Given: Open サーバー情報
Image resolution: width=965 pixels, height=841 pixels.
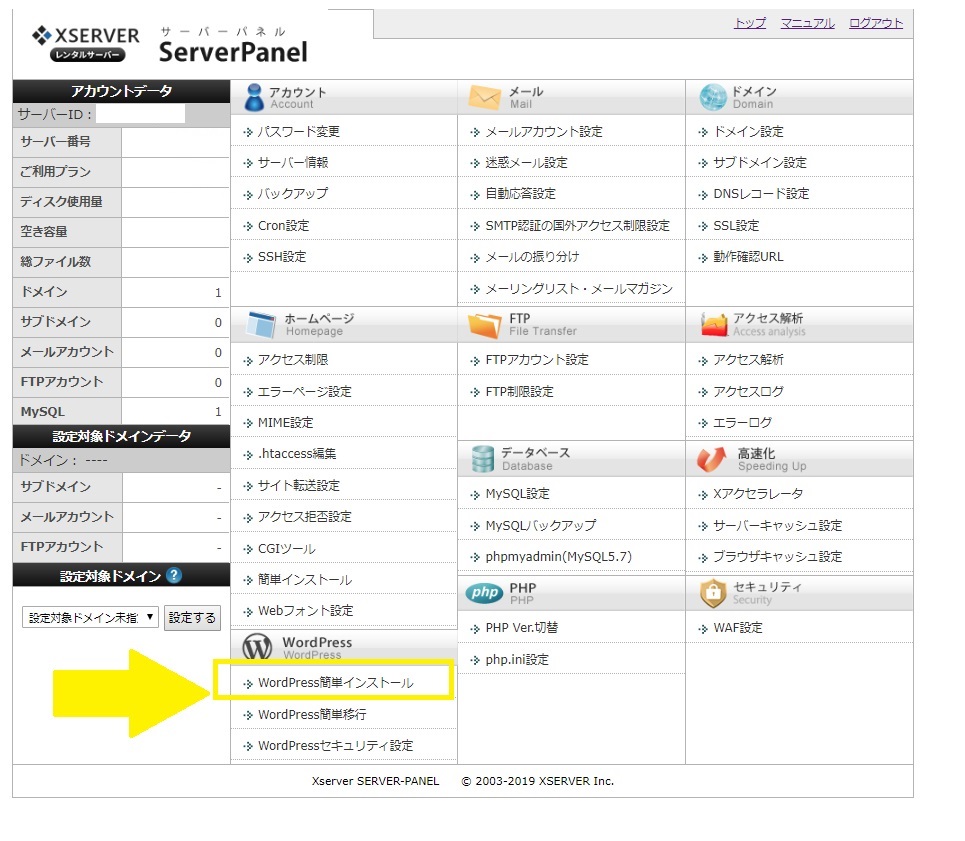Looking at the screenshot, I should 293,162.
